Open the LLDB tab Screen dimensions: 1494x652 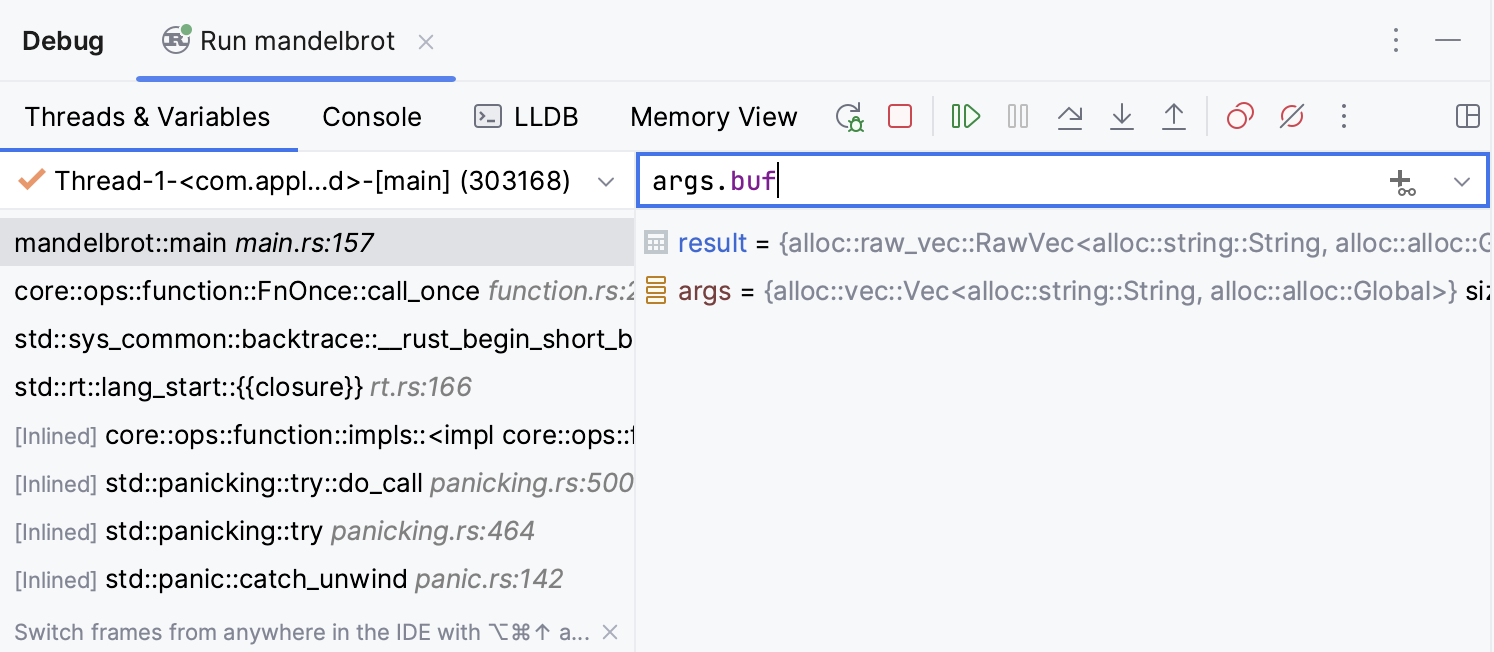(527, 117)
